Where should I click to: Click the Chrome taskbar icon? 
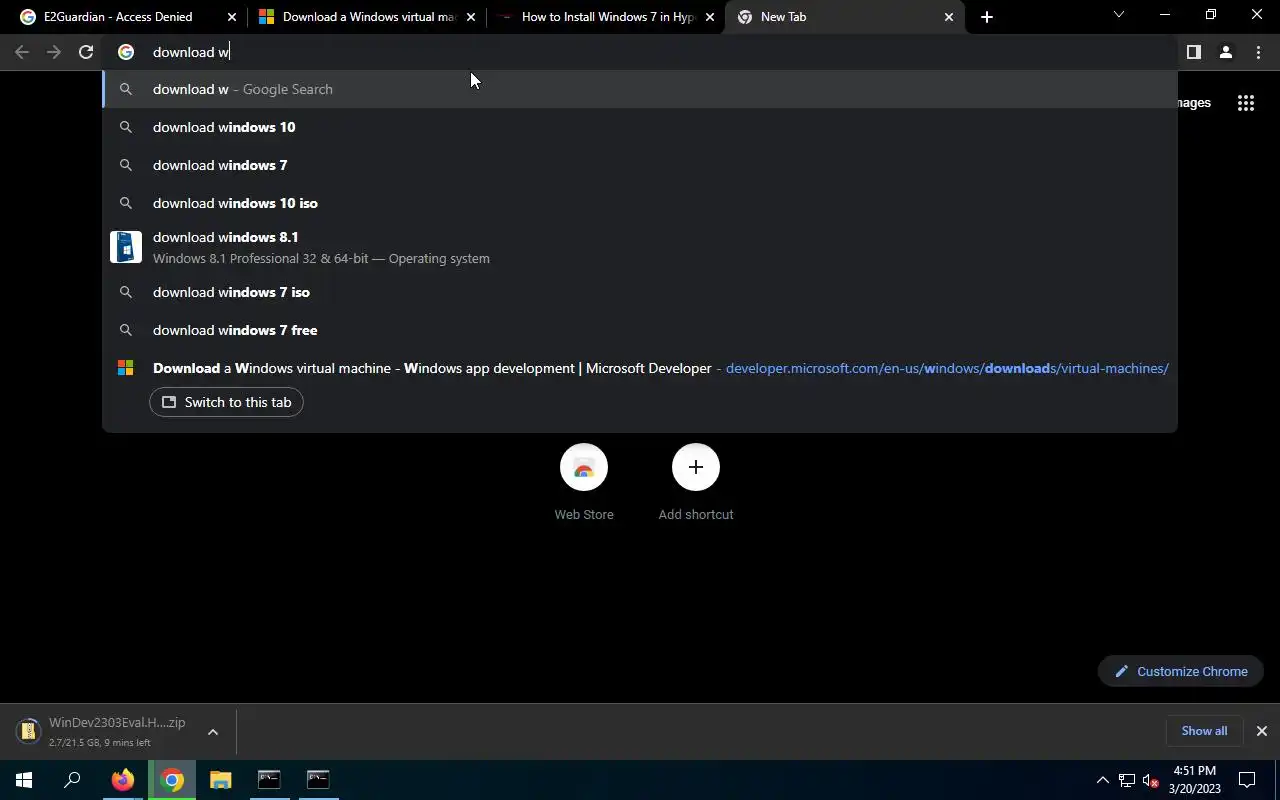[x=172, y=780]
